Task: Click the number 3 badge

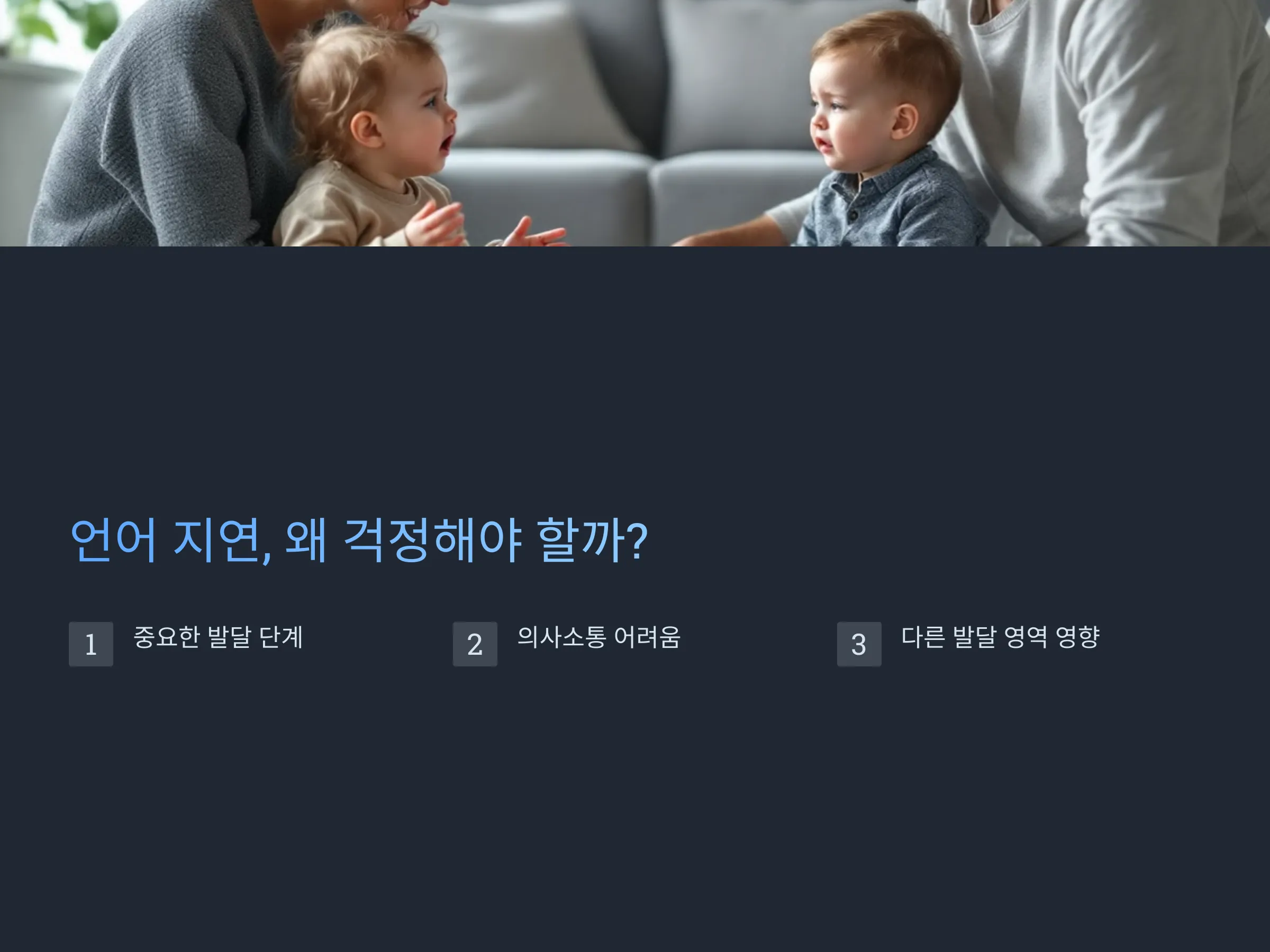Action: pos(859,644)
